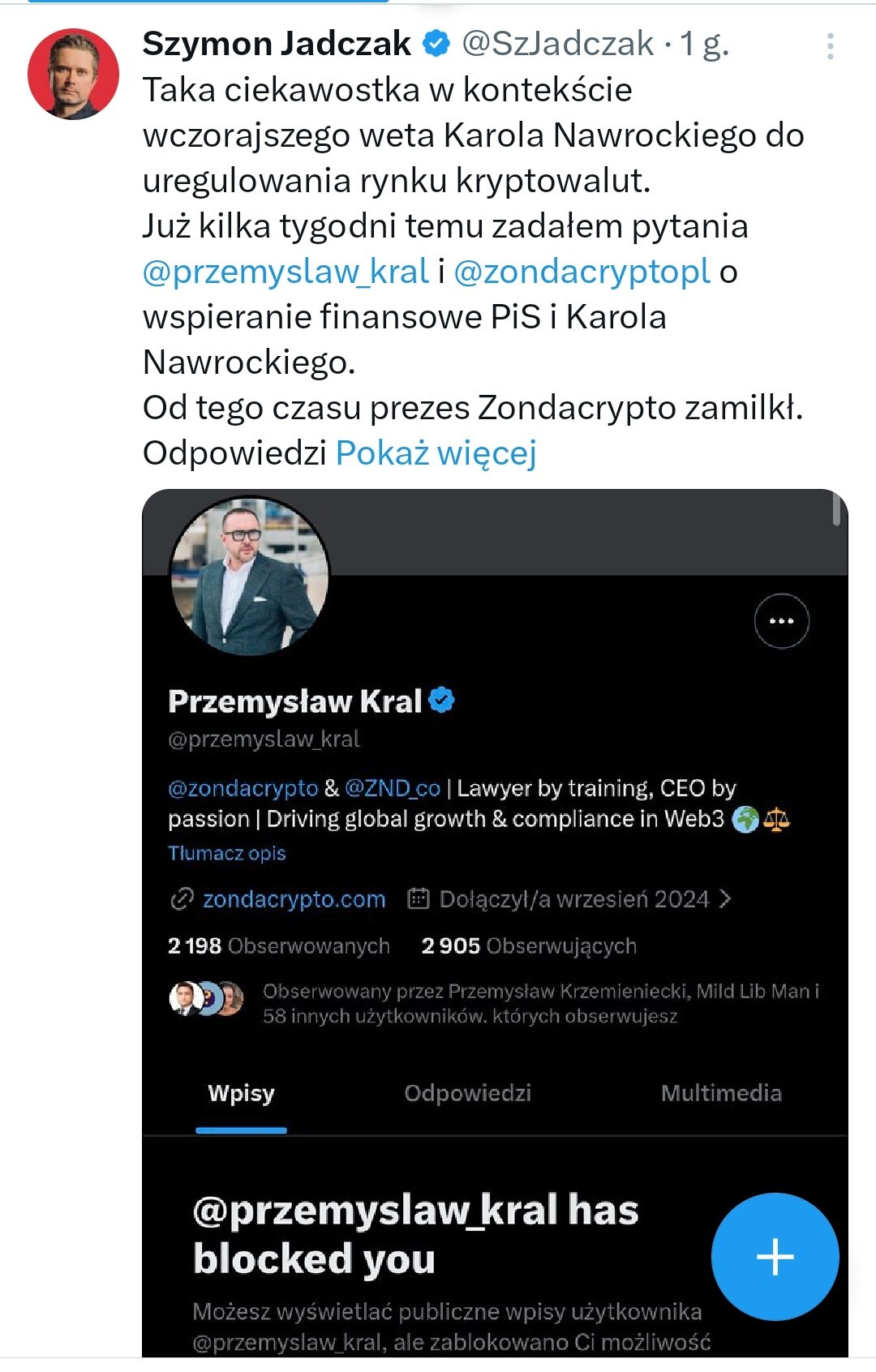
Task: Open the Wpisy tab
Action: click(241, 1093)
